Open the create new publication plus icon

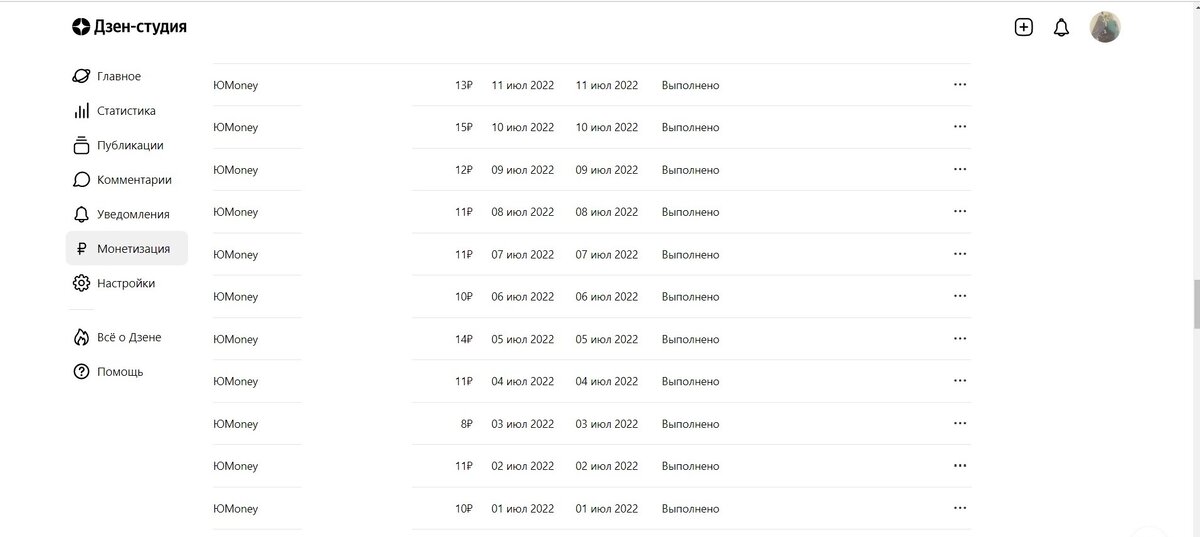coord(1023,27)
